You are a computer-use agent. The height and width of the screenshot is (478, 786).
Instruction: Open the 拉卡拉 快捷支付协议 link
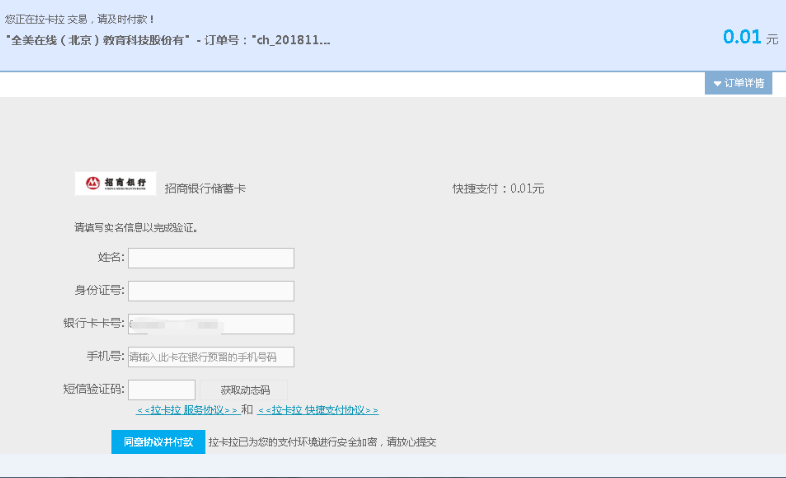[x=318, y=410]
